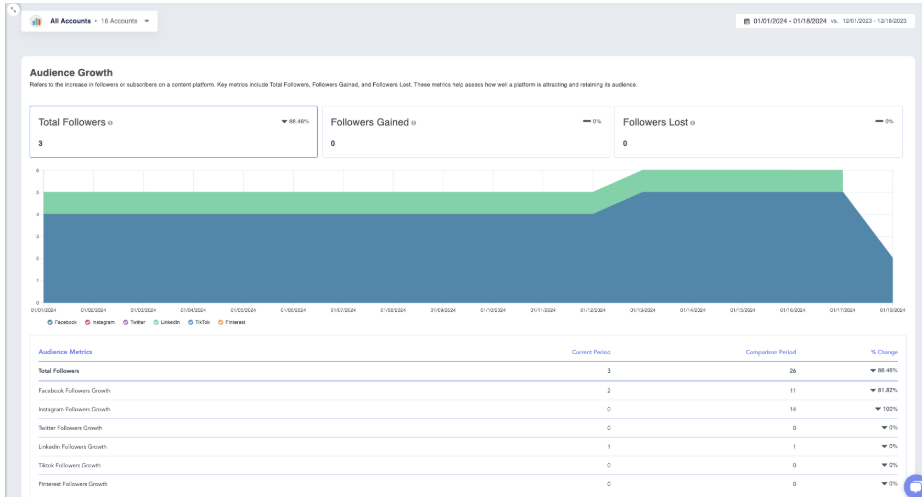Click the bar chart icon beside All Accounts
This screenshot has height=504, width=922.
37,21
